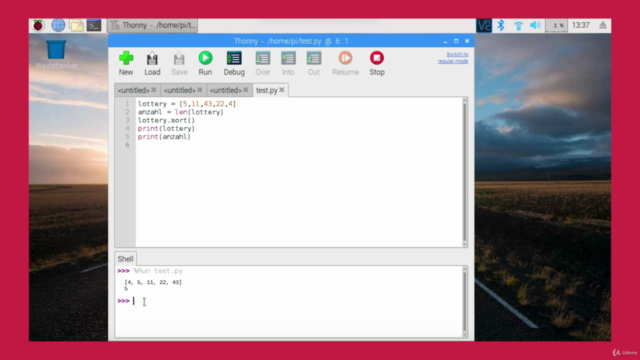Click the line 'print(anzahl)' in the editor

click(164, 136)
